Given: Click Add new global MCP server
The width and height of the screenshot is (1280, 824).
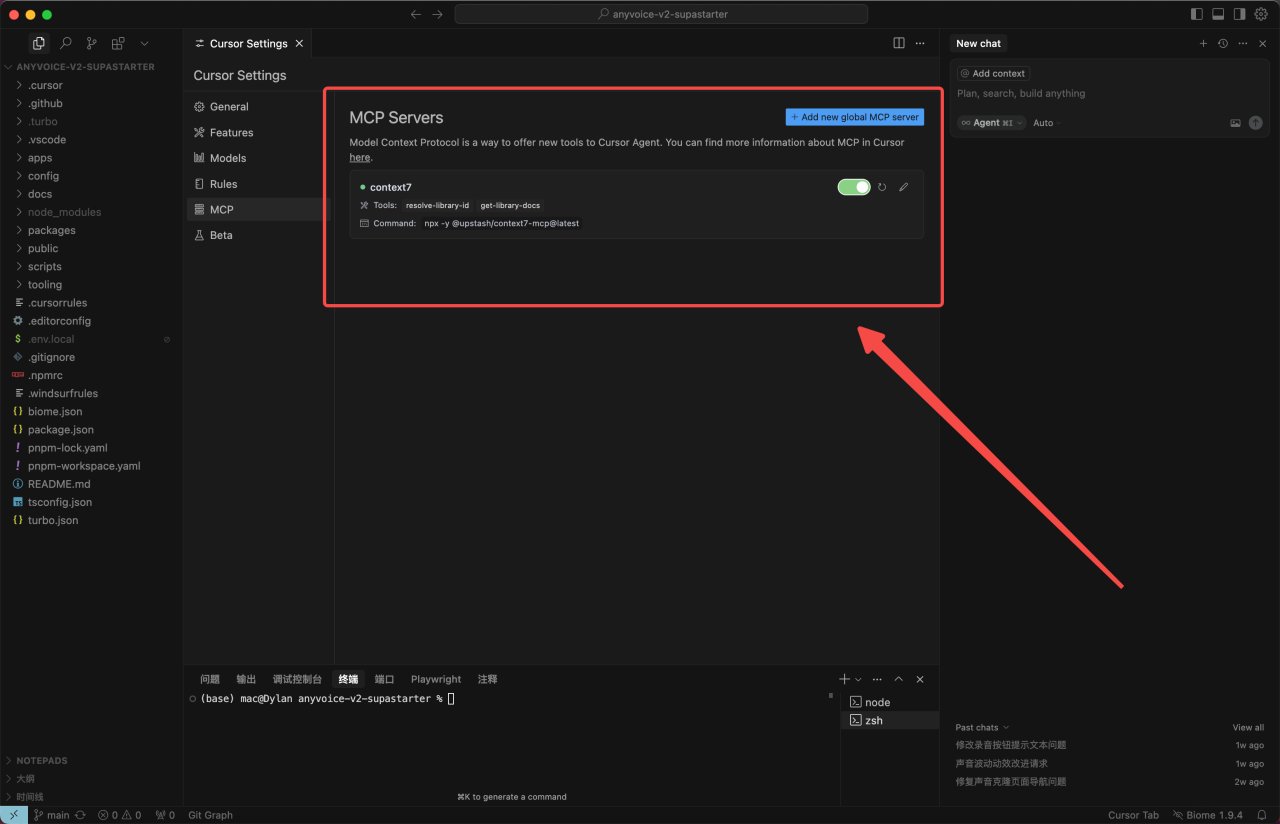Looking at the screenshot, I should click(855, 117).
